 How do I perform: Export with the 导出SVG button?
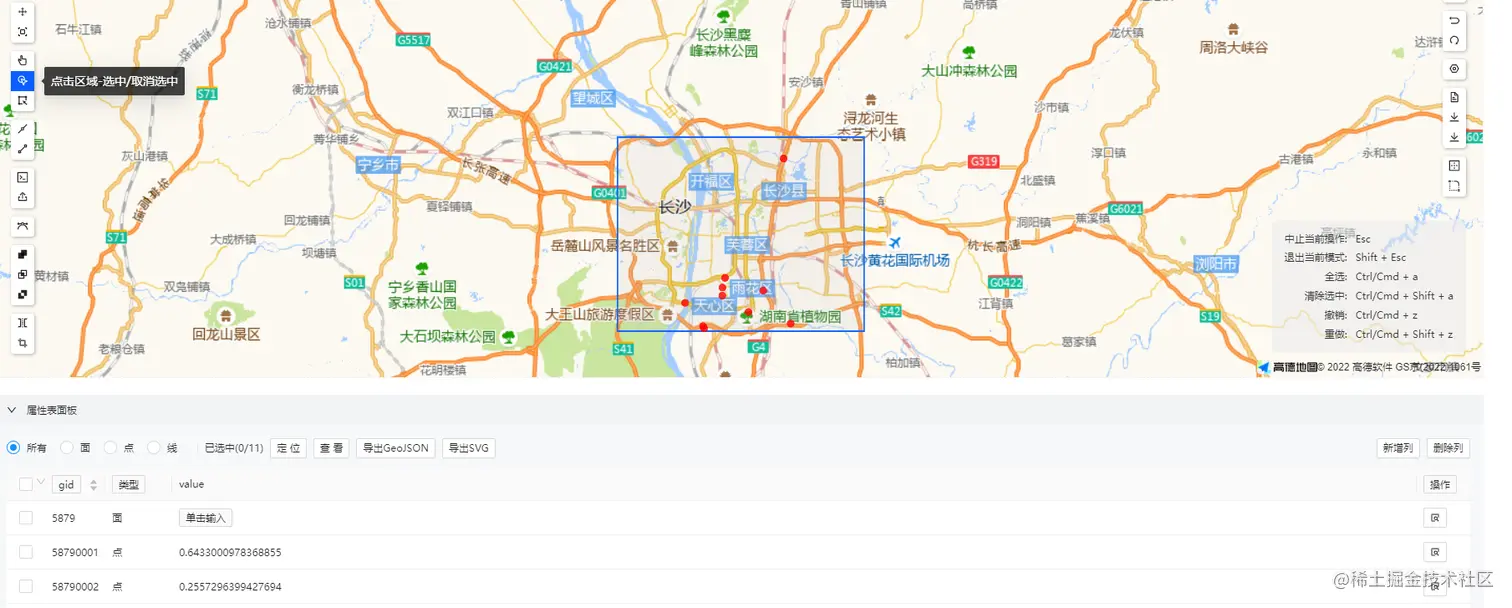pos(468,448)
